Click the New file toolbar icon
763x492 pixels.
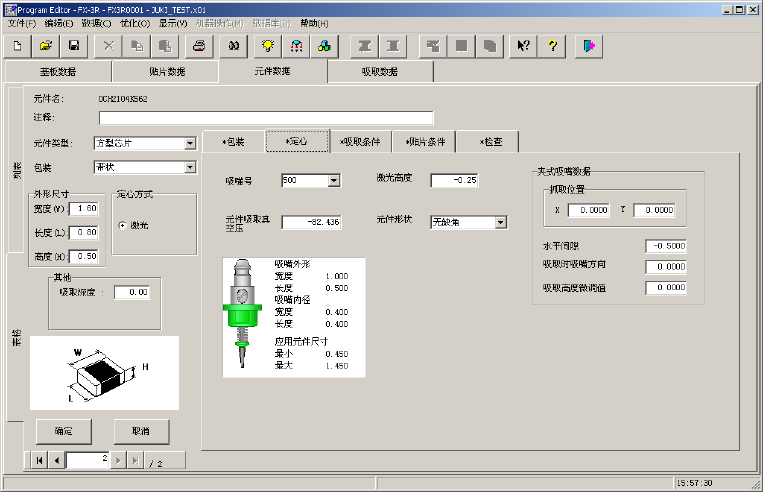[x=18, y=46]
